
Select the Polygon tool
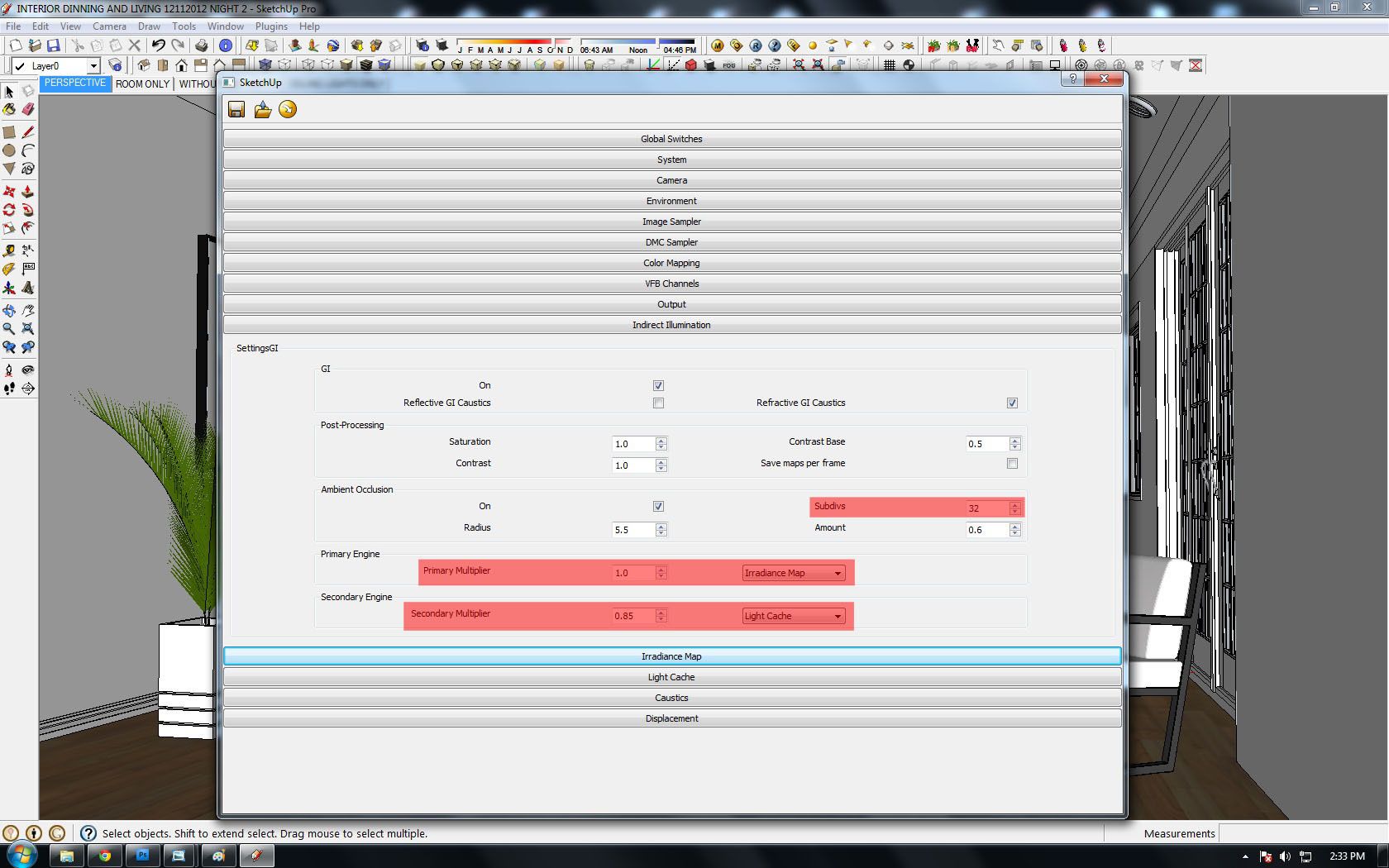click(x=9, y=169)
